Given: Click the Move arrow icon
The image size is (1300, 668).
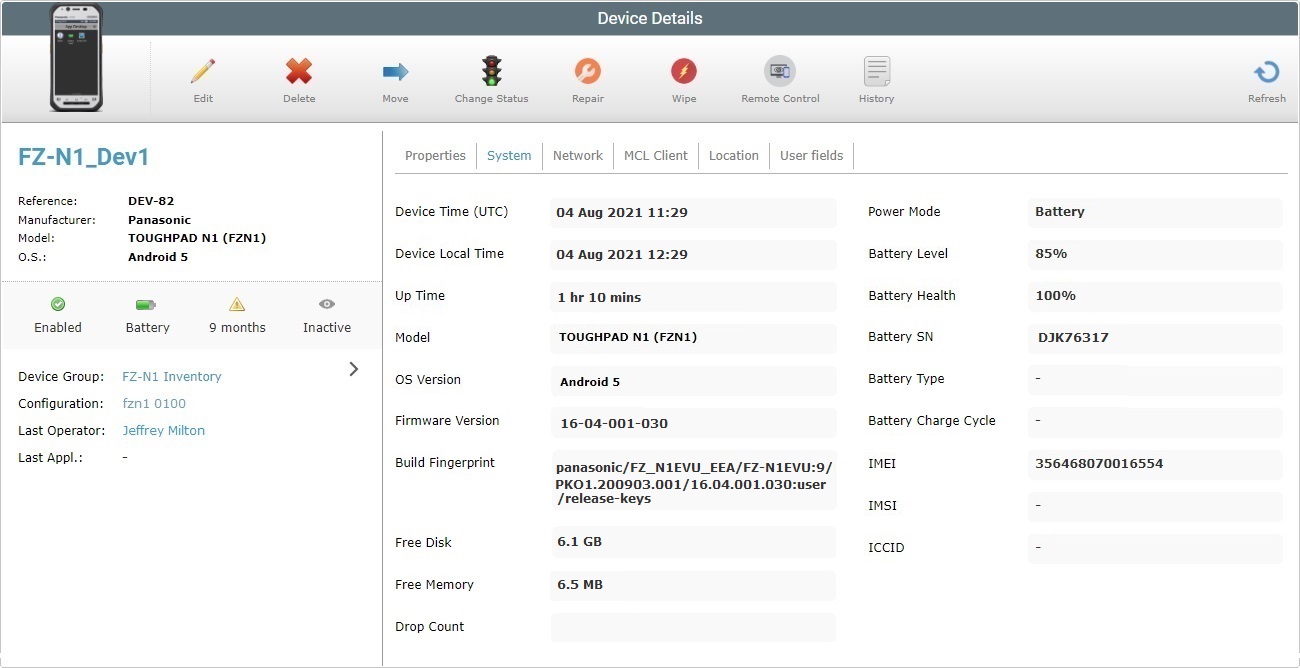Looking at the screenshot, I should point(395,72).
